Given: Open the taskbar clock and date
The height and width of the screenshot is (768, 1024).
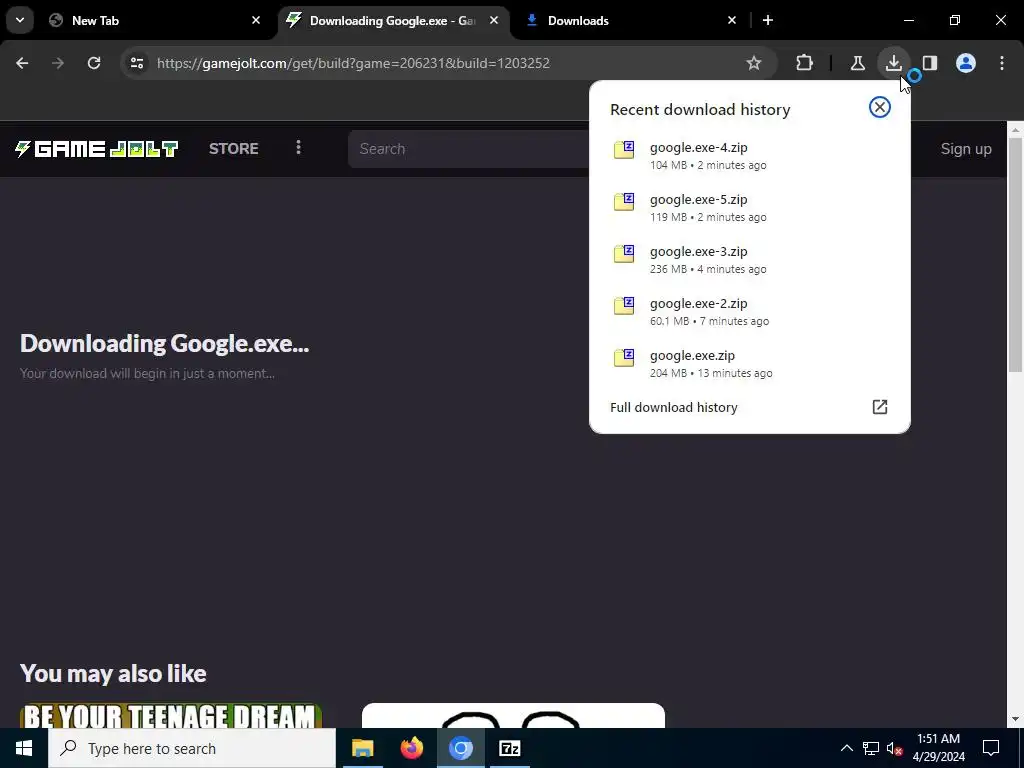Looking at the screenshot, I should pyautogui.click(x=938, y=748).
